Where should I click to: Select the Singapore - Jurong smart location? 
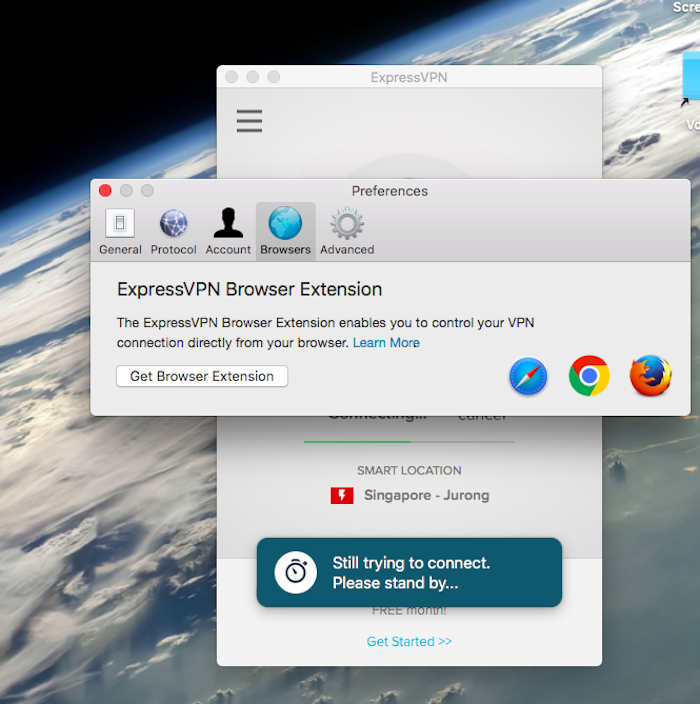pyautogui.click(x=409, y=495)
